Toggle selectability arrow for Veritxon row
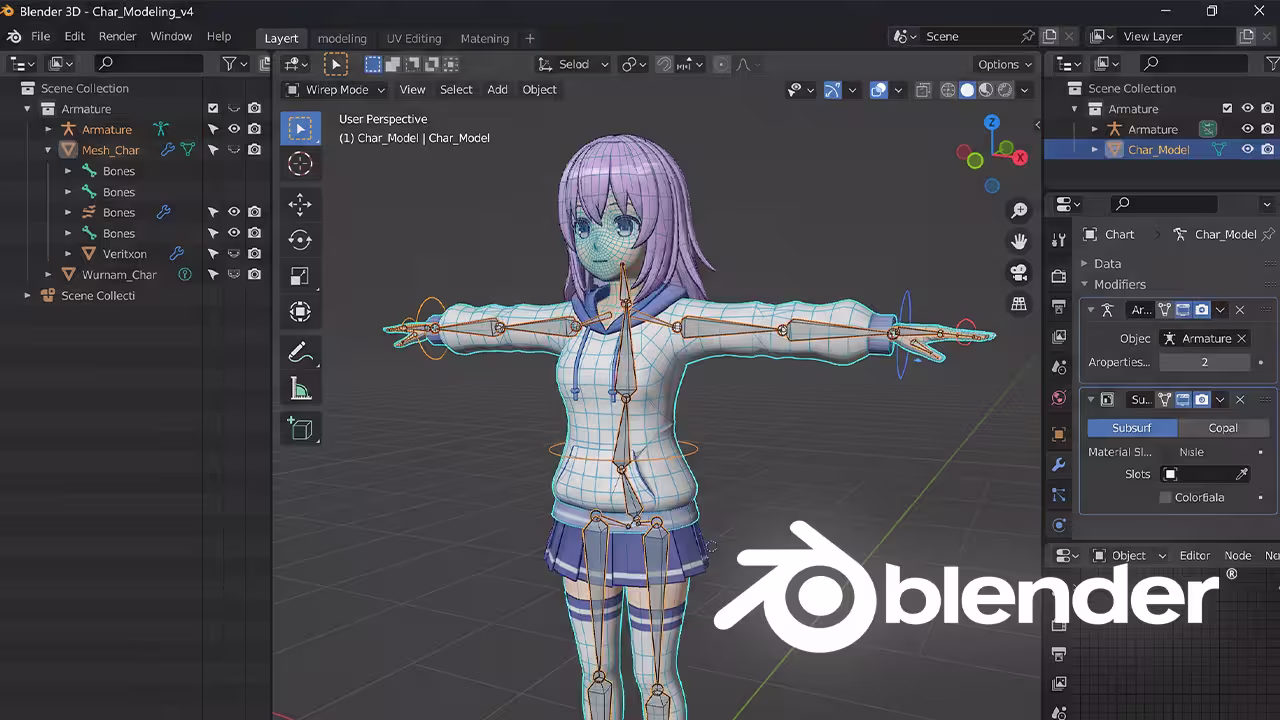 click(213, 254)
